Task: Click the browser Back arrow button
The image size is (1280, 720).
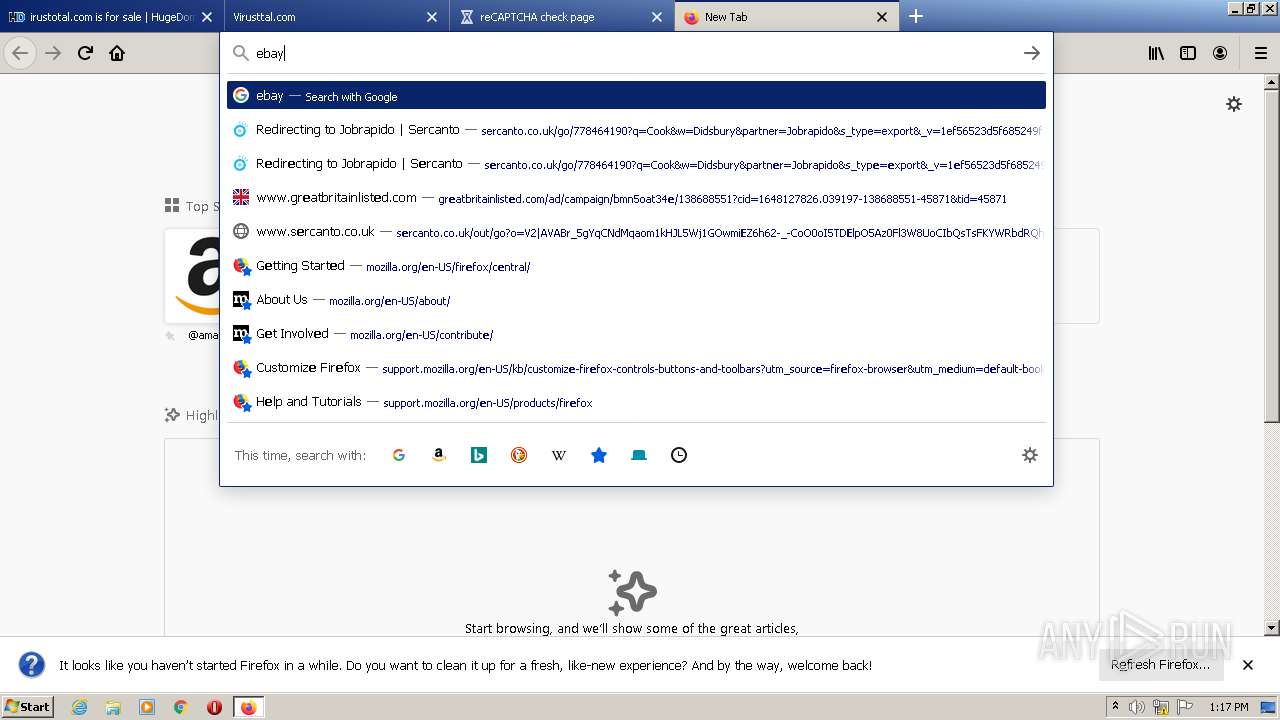Action: [20, 53]
